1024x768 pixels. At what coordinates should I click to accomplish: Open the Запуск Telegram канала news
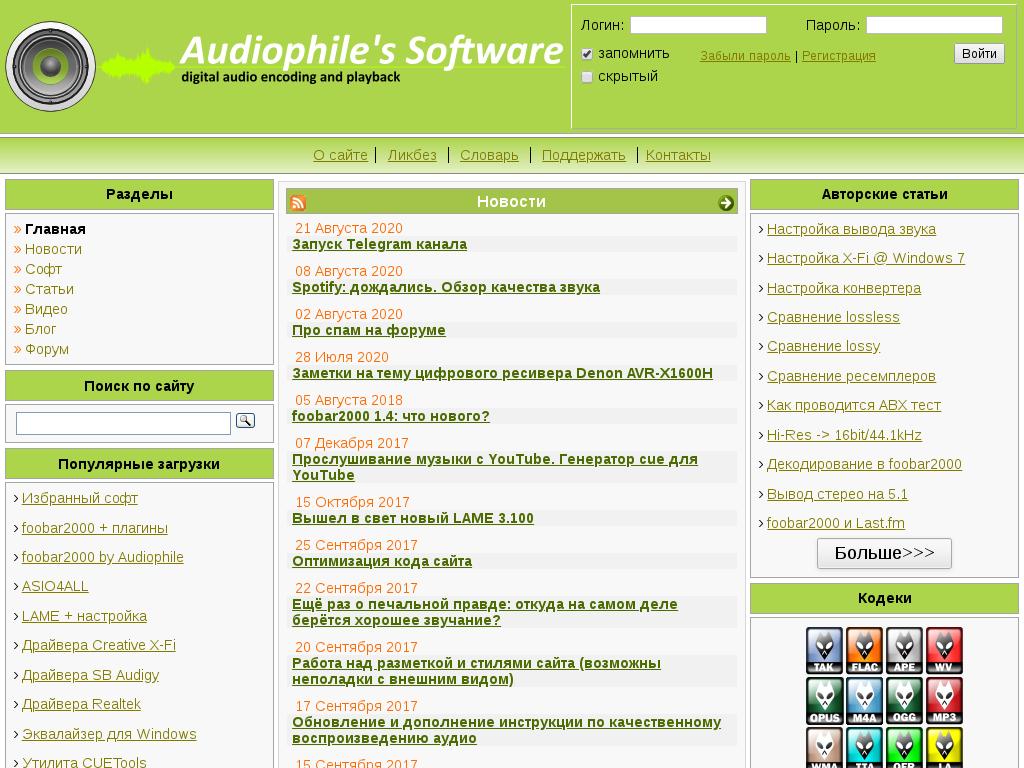(379, 244)
